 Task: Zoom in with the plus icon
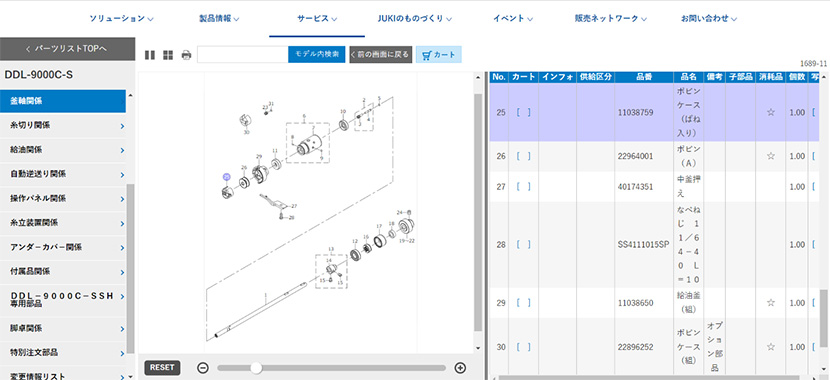[x=461, y=368]
